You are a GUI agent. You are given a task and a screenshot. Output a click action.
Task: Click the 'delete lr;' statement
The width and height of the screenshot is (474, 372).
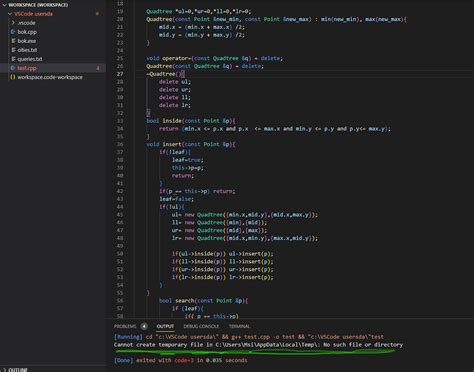pos(175,105)
